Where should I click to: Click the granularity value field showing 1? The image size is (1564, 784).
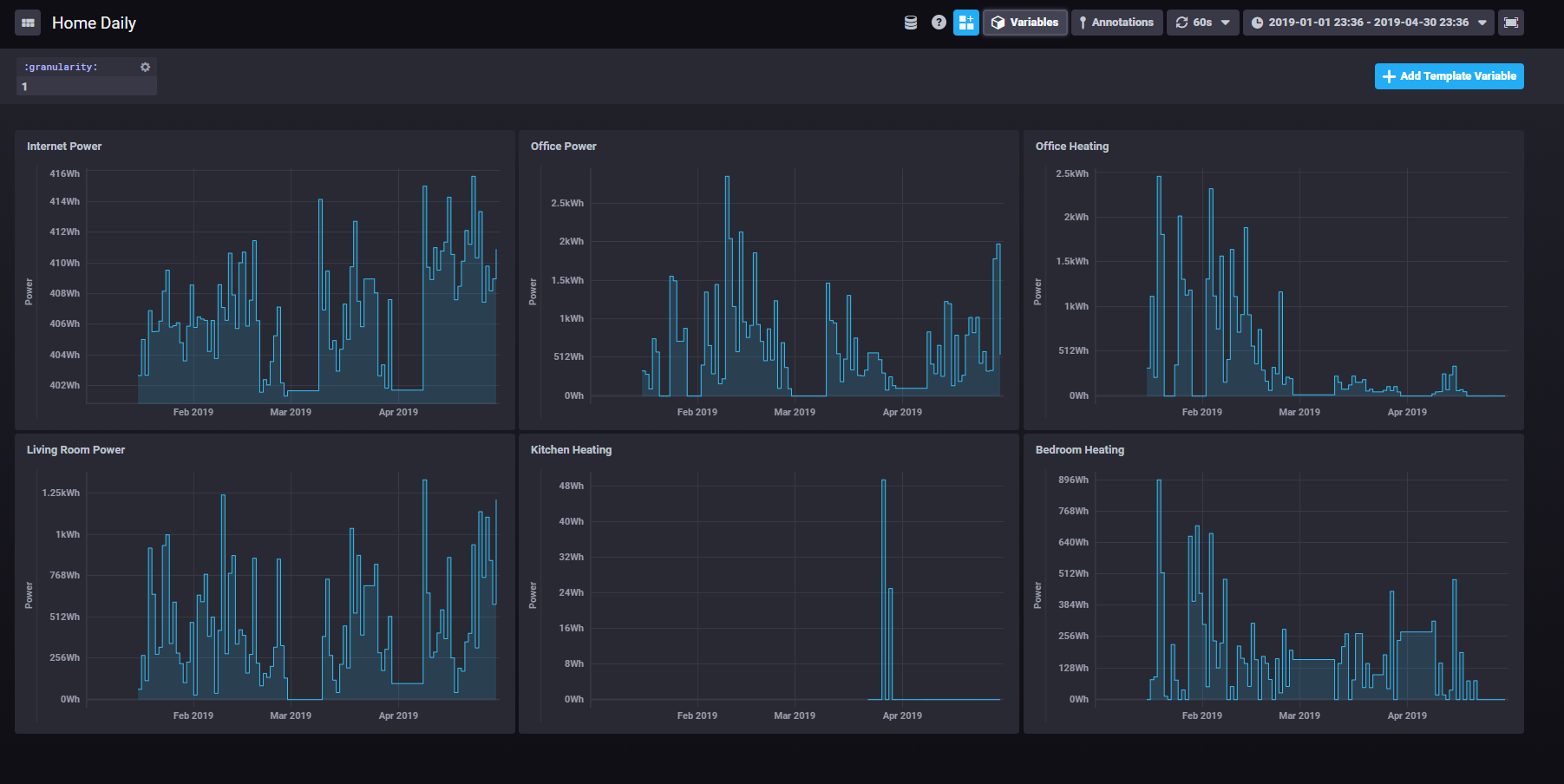click(87, 86)
